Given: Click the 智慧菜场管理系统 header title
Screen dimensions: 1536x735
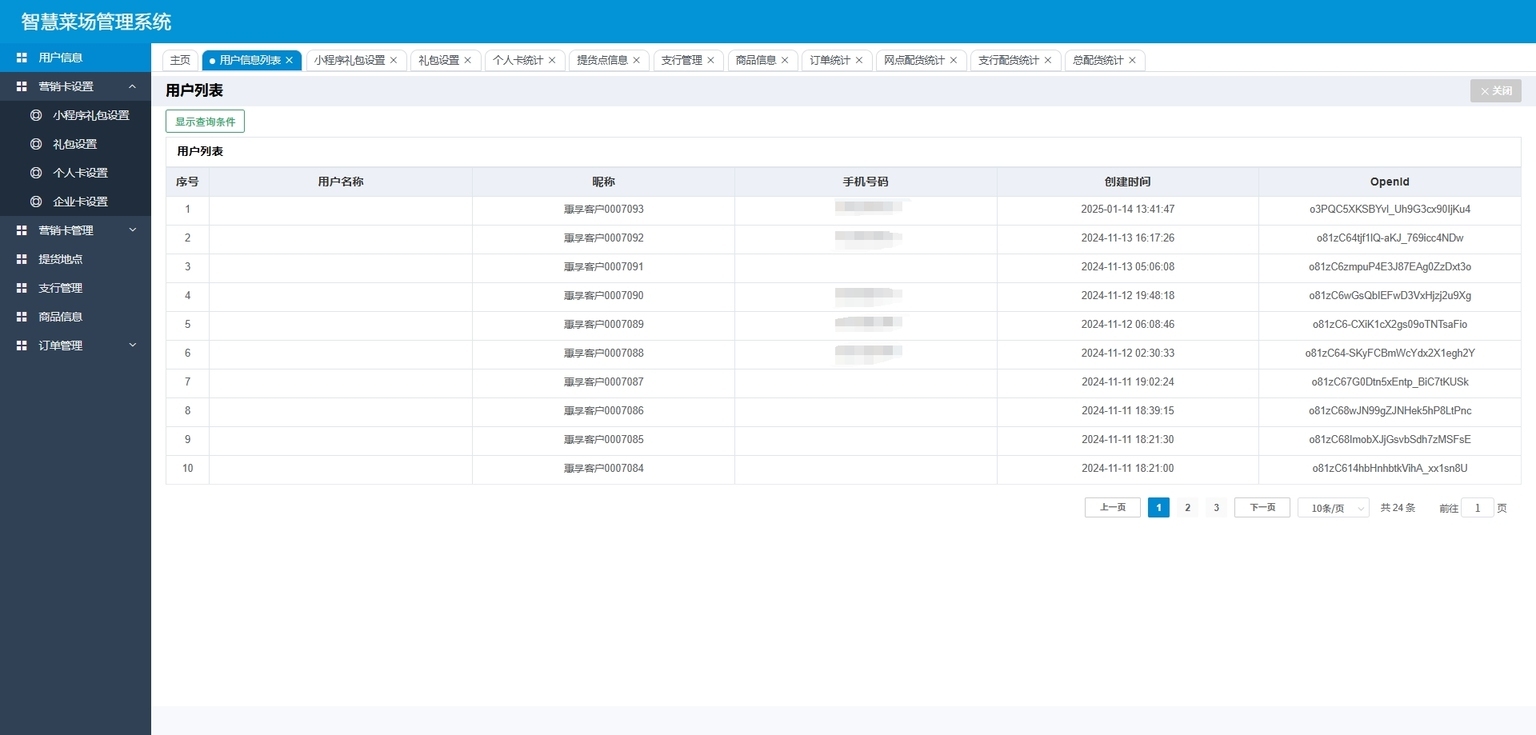Looking at the screenshot, I should 96,21.
